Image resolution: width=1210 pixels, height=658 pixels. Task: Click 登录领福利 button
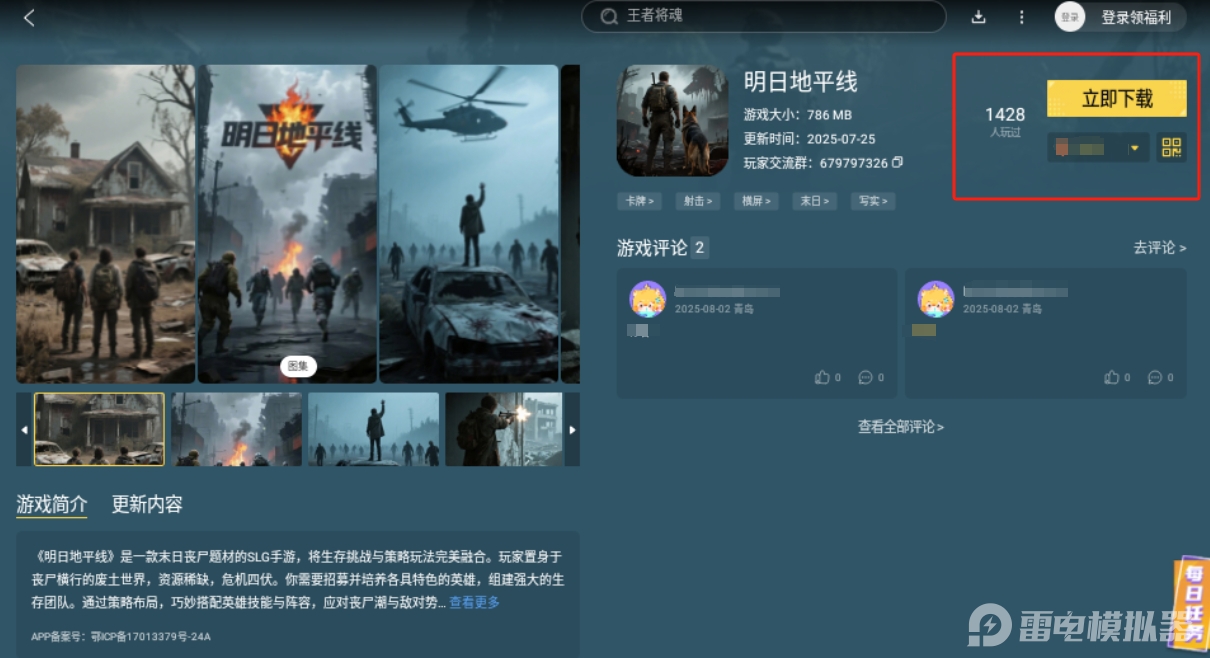tap(1136, 17)
